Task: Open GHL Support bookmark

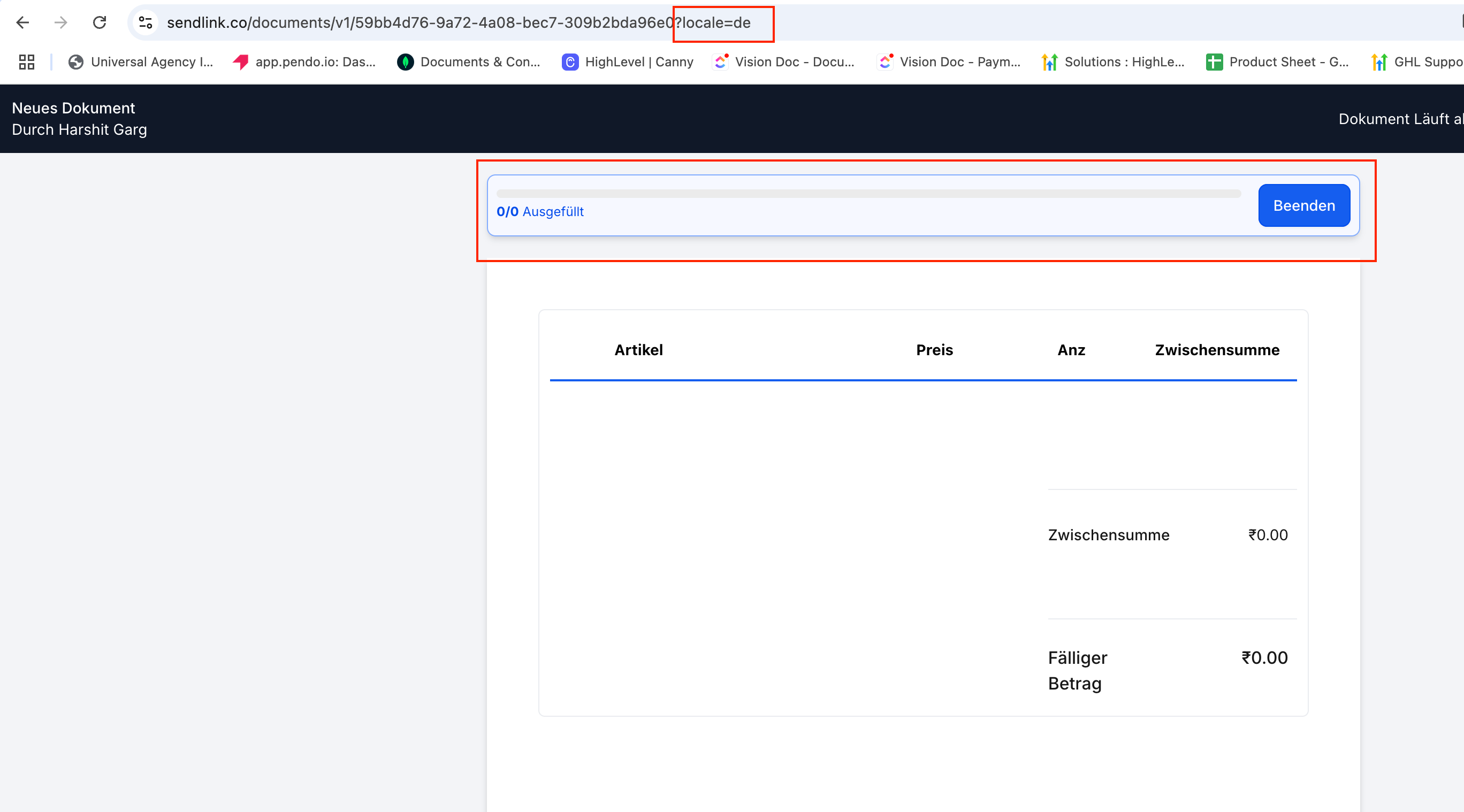Action: point(1417,62)
